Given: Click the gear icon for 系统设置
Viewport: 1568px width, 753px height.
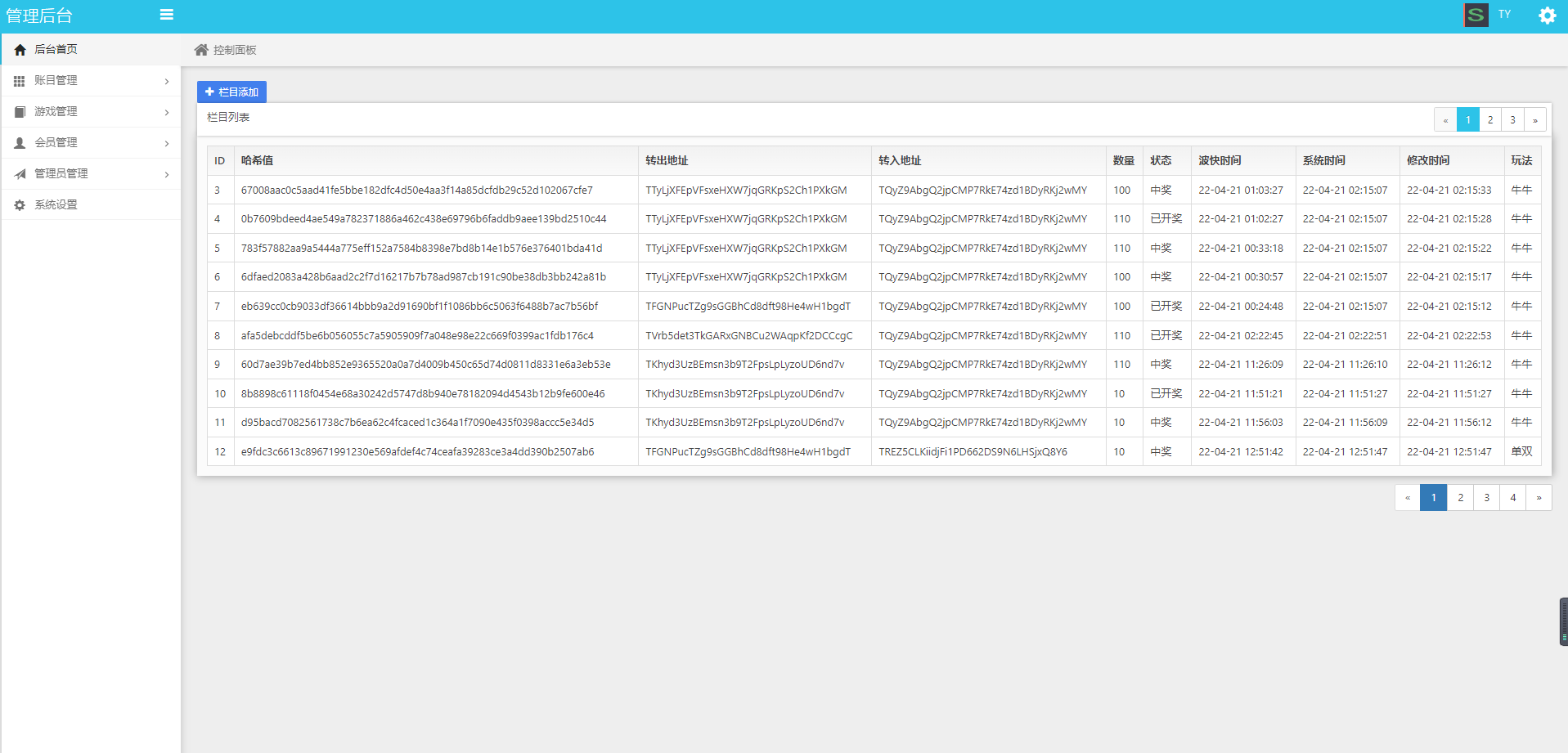Looking at the screenshot, I should point(20,205).
